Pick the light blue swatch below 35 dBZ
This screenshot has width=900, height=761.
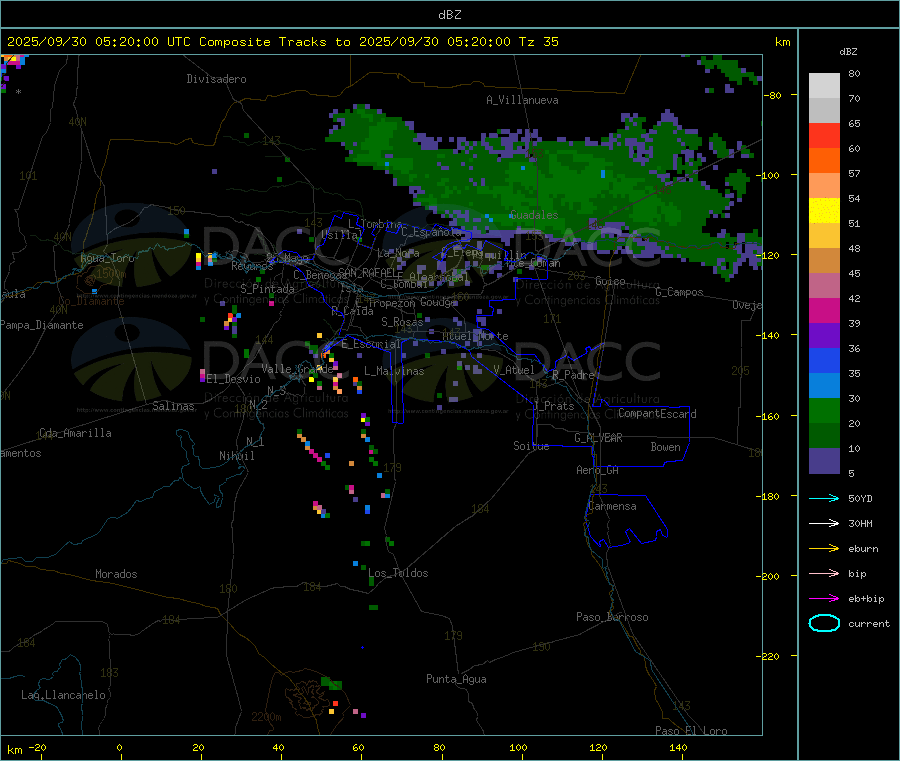point(824,386)
